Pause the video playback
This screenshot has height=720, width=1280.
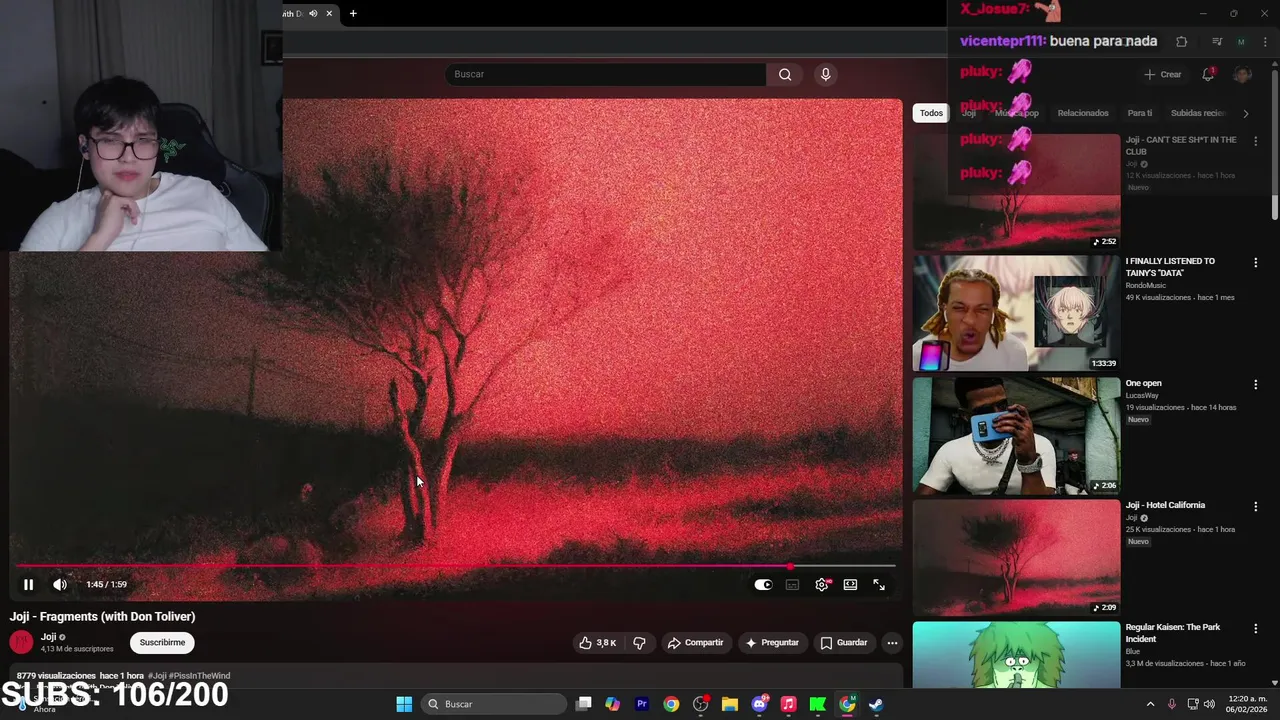coord(28,585)
